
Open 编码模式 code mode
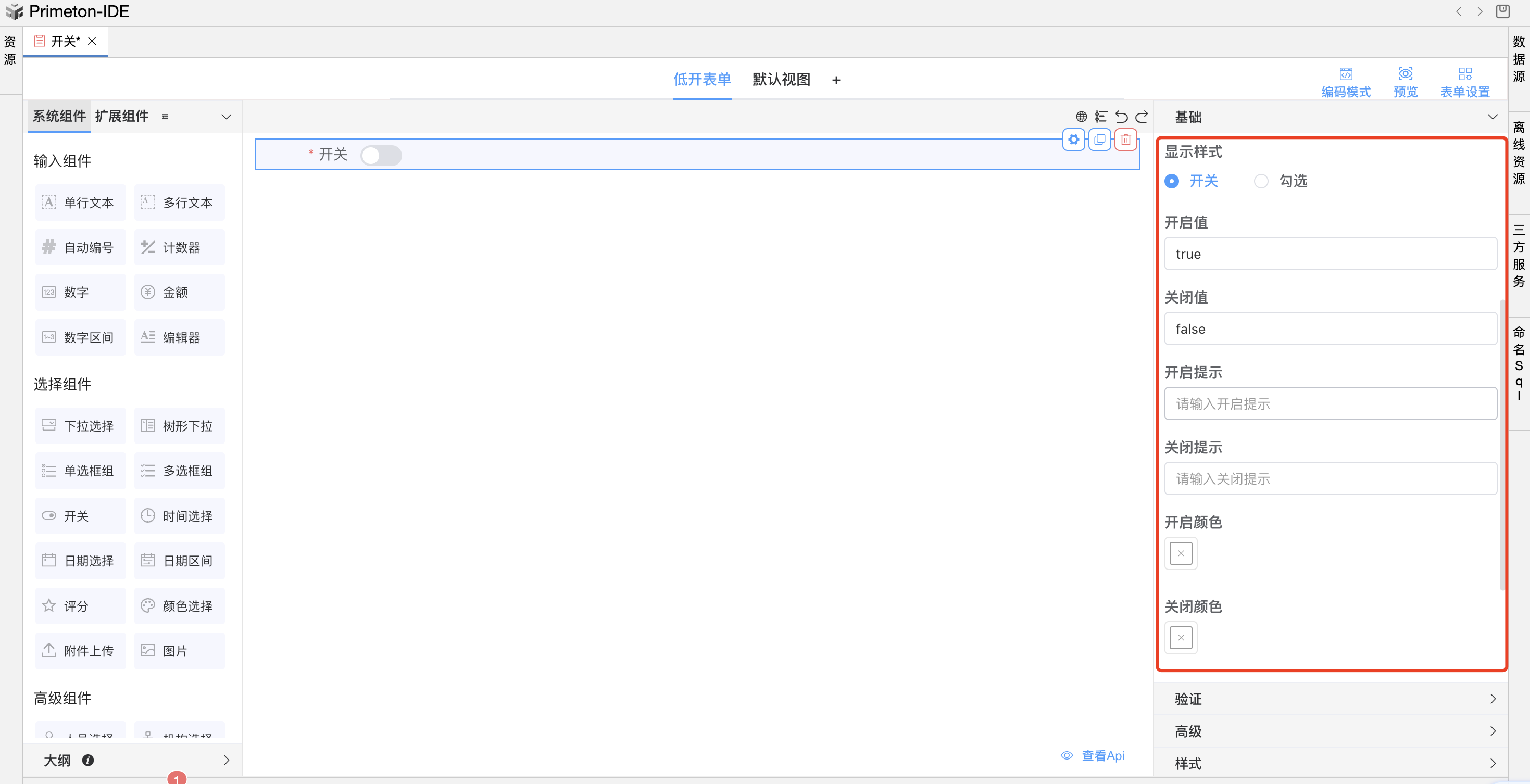1345,82
